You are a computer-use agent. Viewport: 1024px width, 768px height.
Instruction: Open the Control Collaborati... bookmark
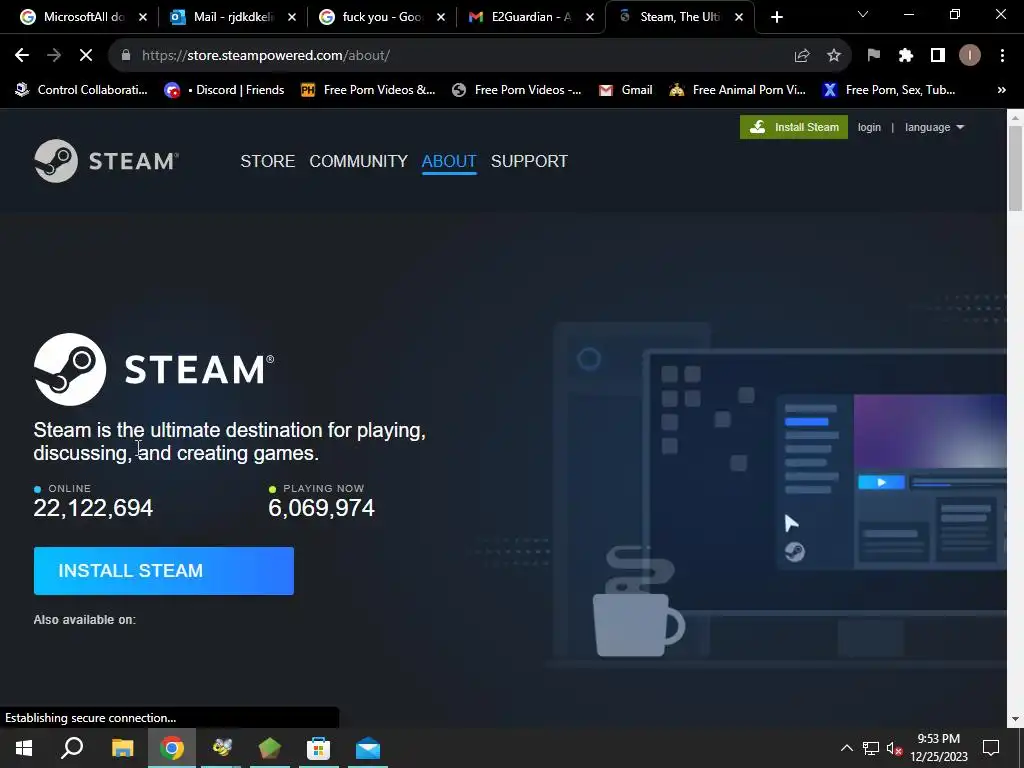82,90
